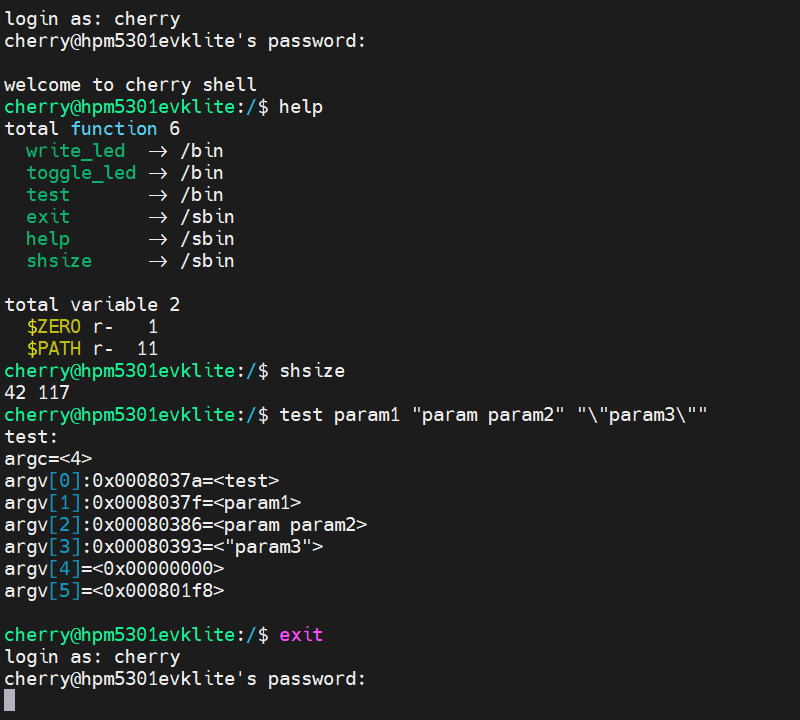
Task: Click the total function 6 heading
Action: coord(92,129)
